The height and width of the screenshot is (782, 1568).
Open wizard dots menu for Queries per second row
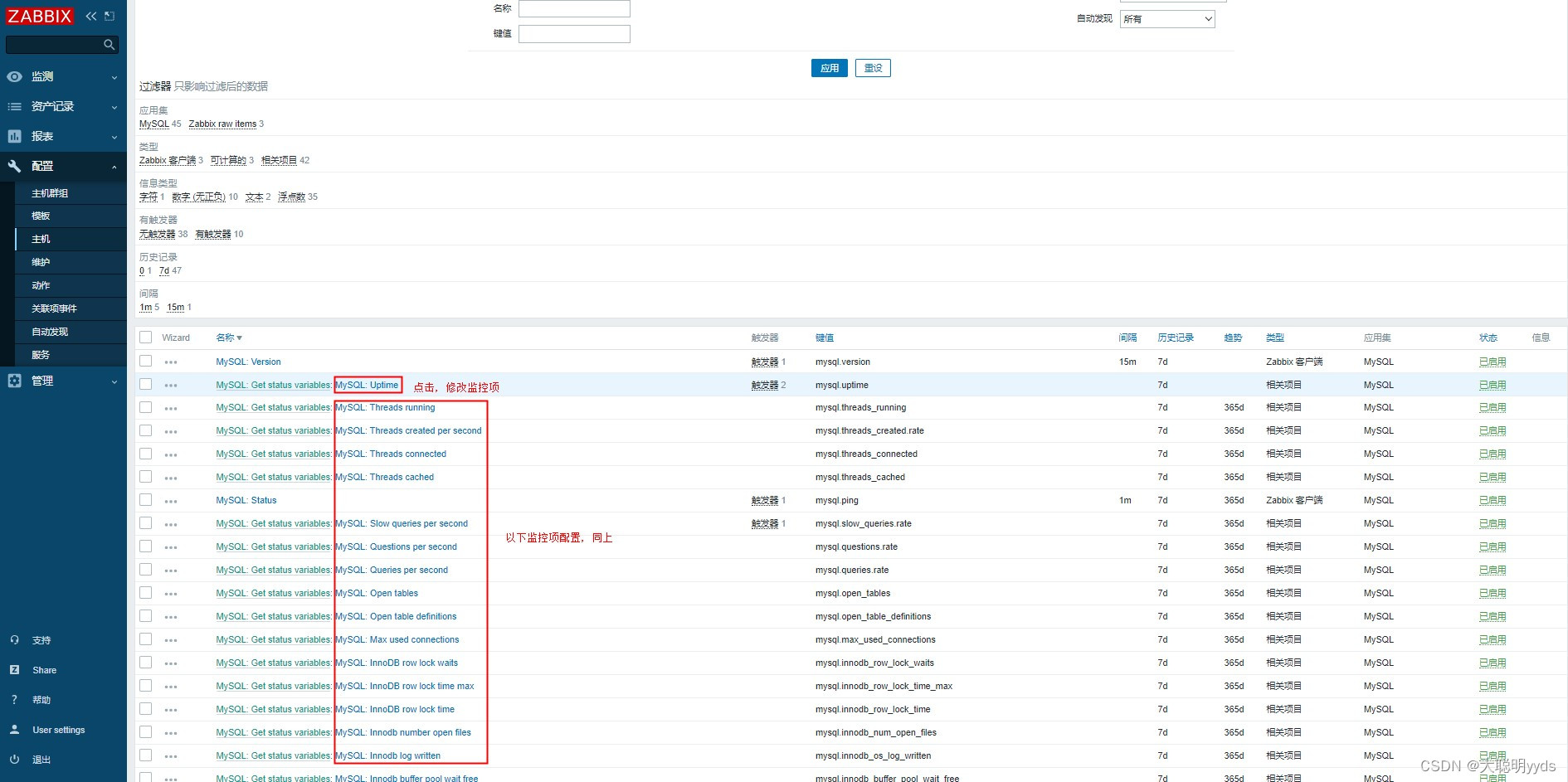click(171, 571)
